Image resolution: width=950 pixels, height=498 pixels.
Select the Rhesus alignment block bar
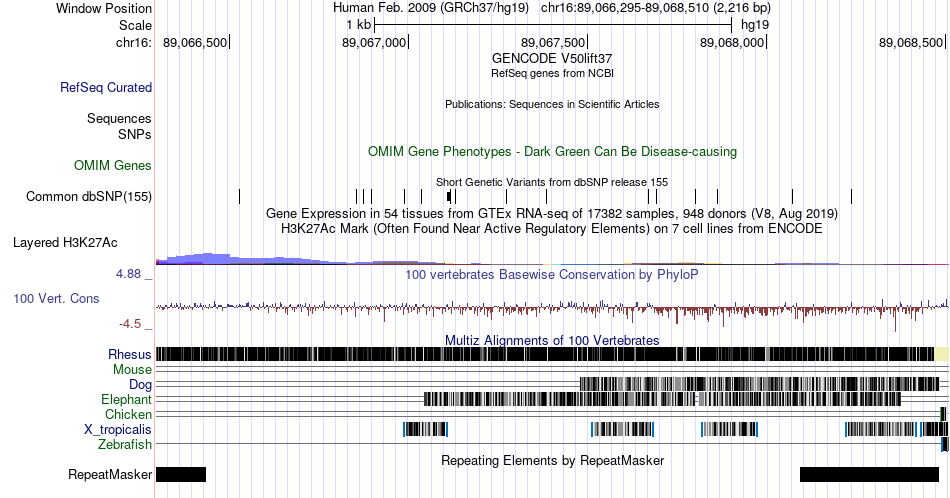click(x=545, y=354)
